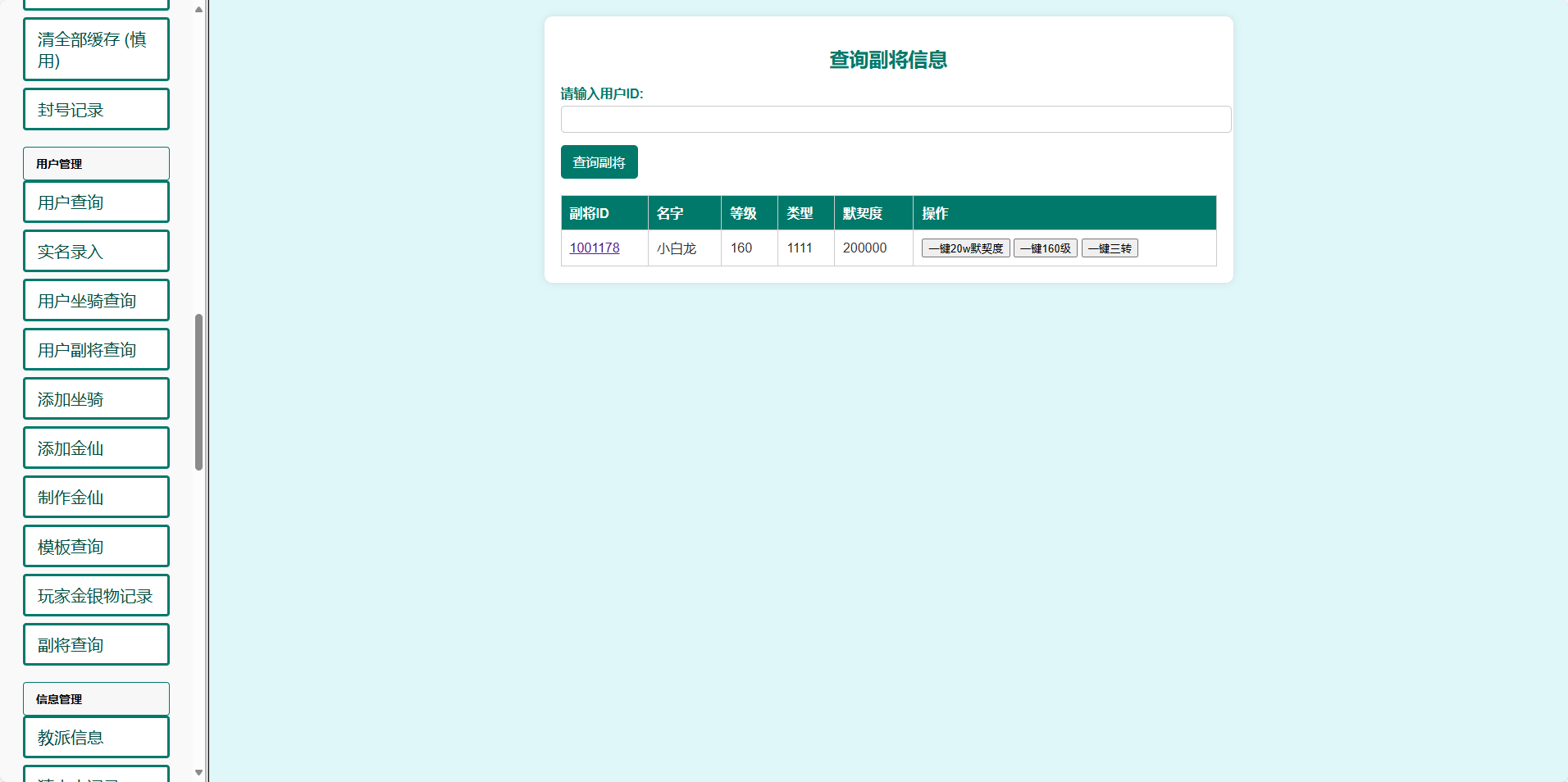Open 模板查询 template query
Viewport: 1568px width, 782px height.
pos(96,546)
